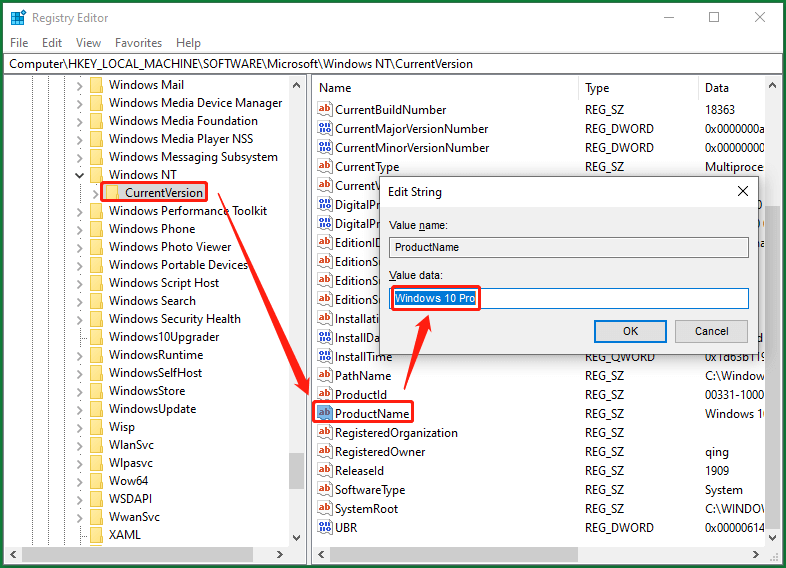Image resolution: width=786 pixels, height=568 pixels.
Task: Open the View menu
Action: coord(88,43)
